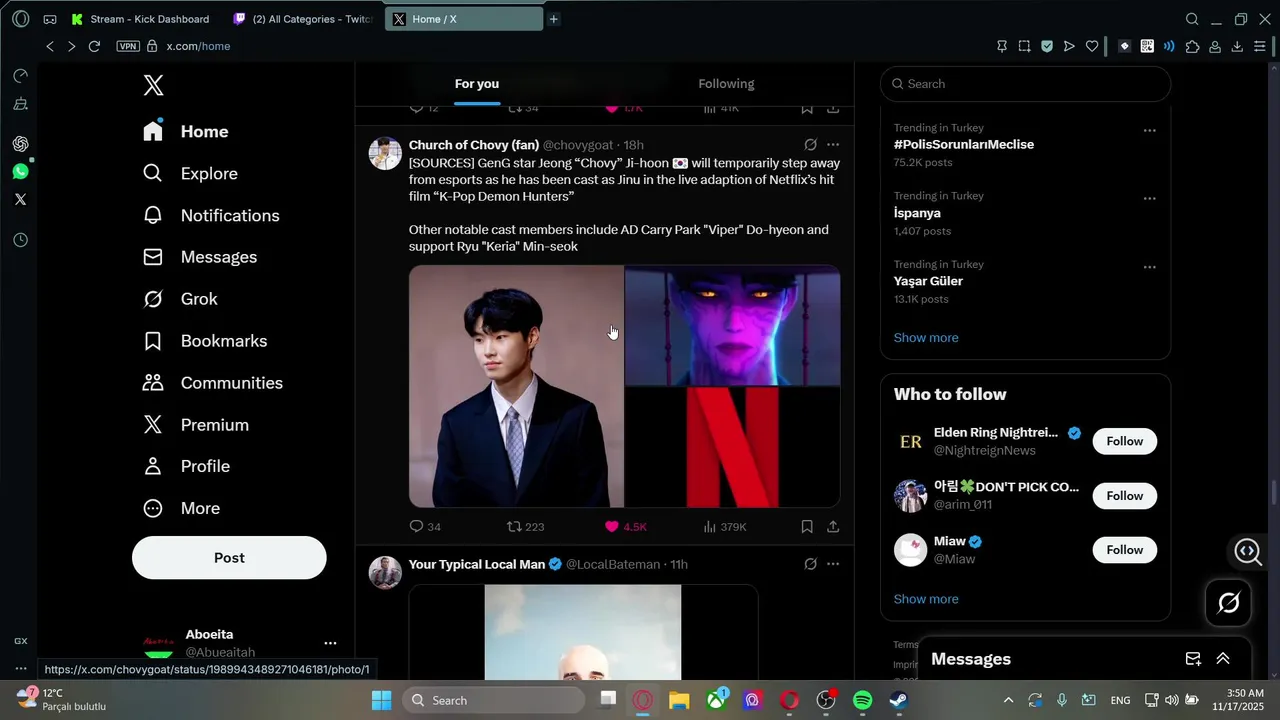1280x720 pixels.
Task: Open Premium page
Action: (196, 425)
